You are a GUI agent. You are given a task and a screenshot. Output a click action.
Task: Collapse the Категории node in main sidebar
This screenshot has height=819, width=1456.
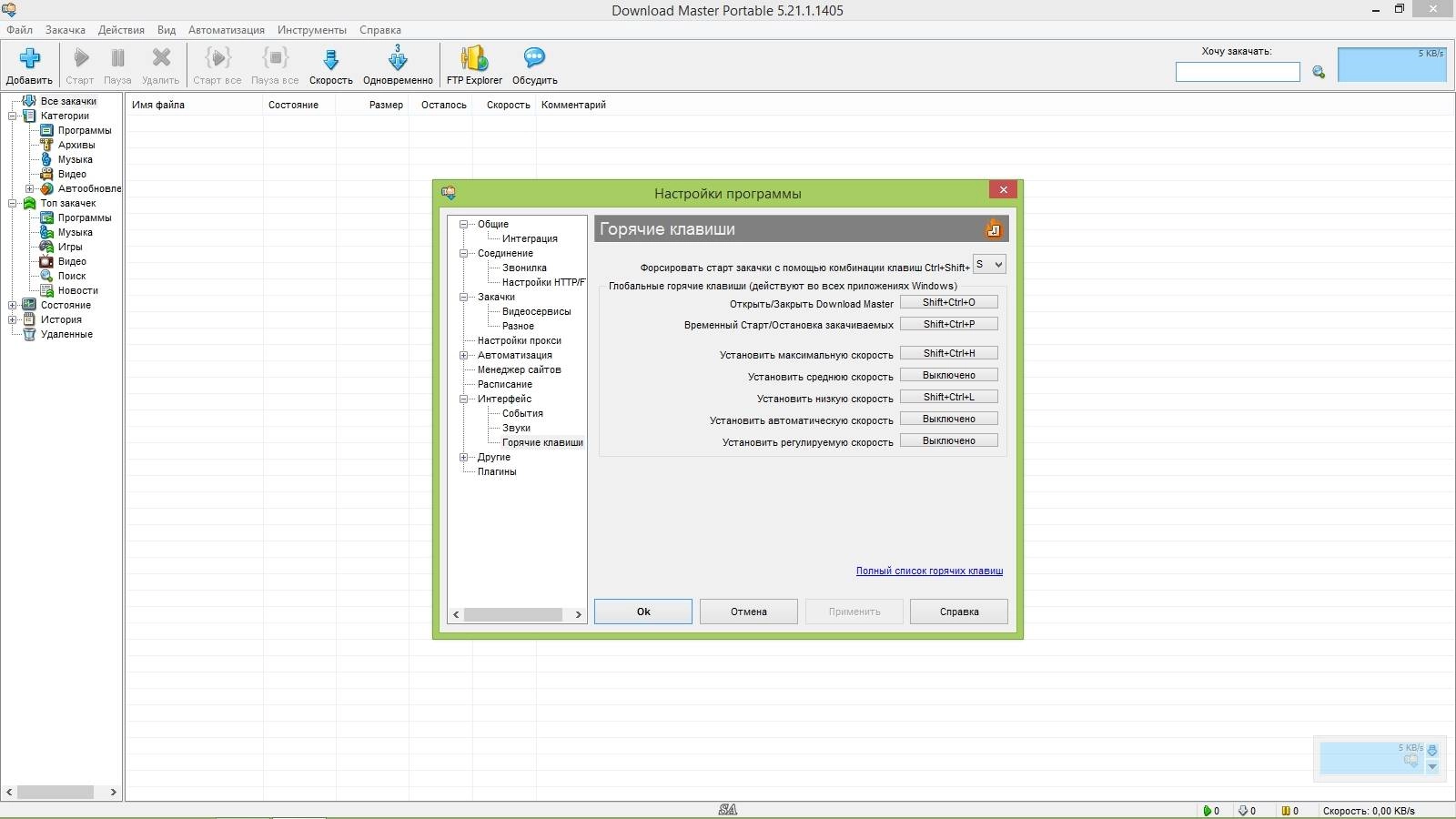pyautogui.click(x=13, y=116)
